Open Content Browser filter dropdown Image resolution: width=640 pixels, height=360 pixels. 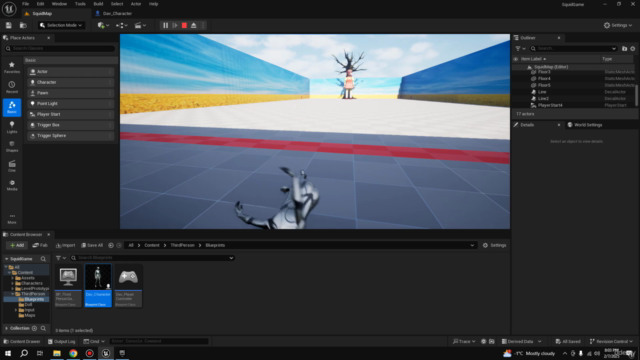61,258
